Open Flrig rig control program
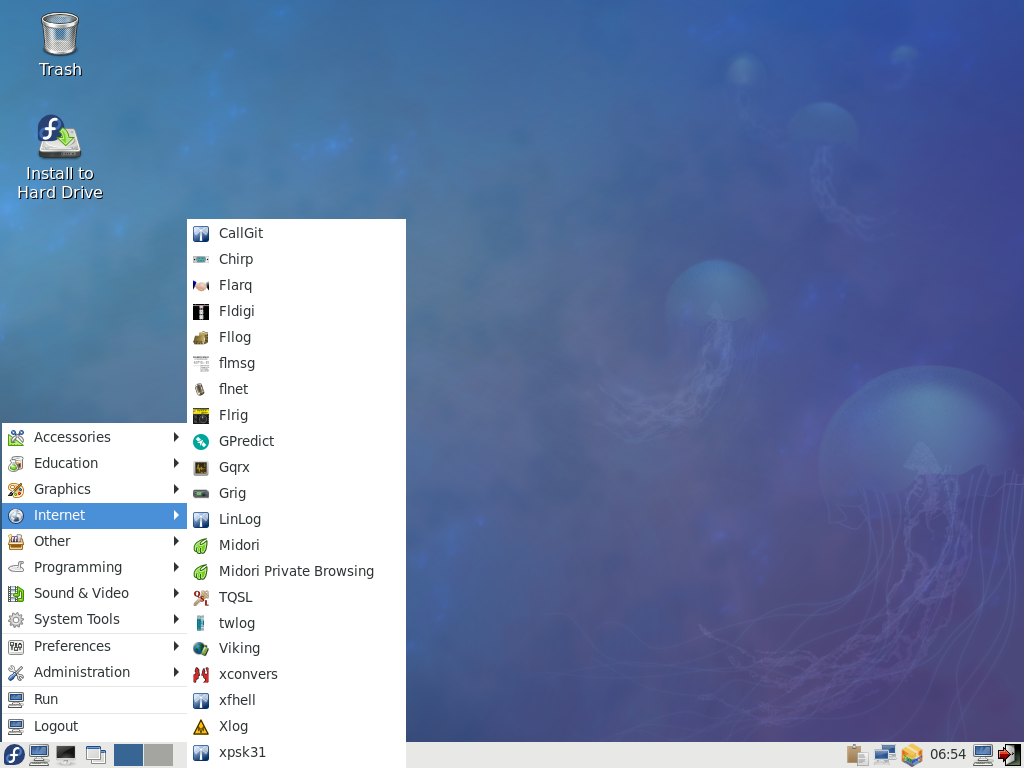Viewport: 1024px width, 768px height. pos(296,415)
